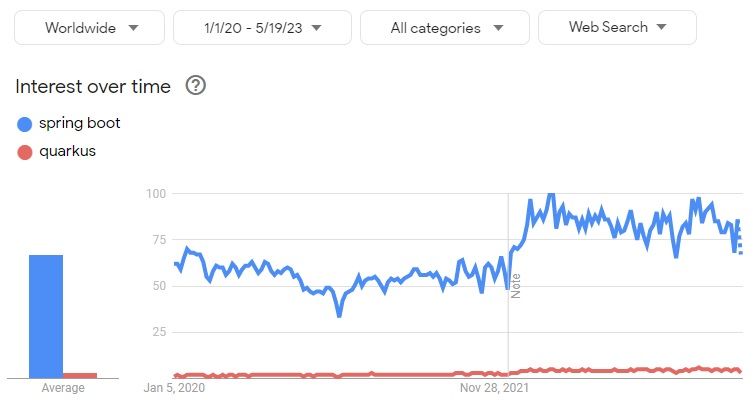
Task: Click the red quarkus average bar
Action: tap(80, 376)
